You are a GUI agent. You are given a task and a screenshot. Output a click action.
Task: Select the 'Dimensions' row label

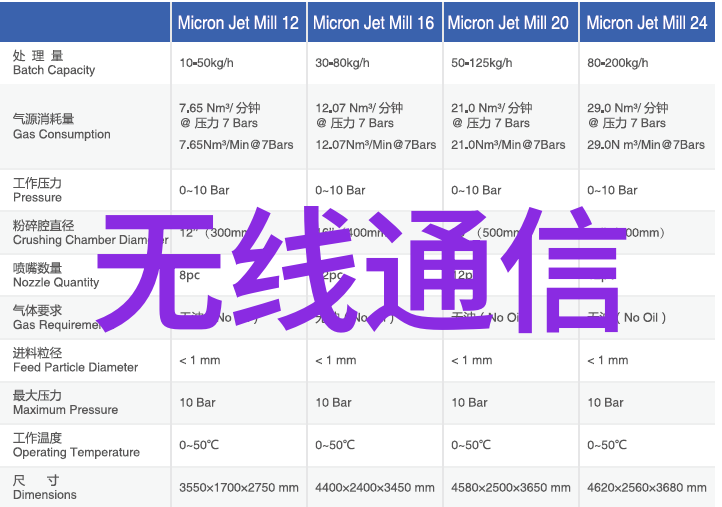[45, 495]
